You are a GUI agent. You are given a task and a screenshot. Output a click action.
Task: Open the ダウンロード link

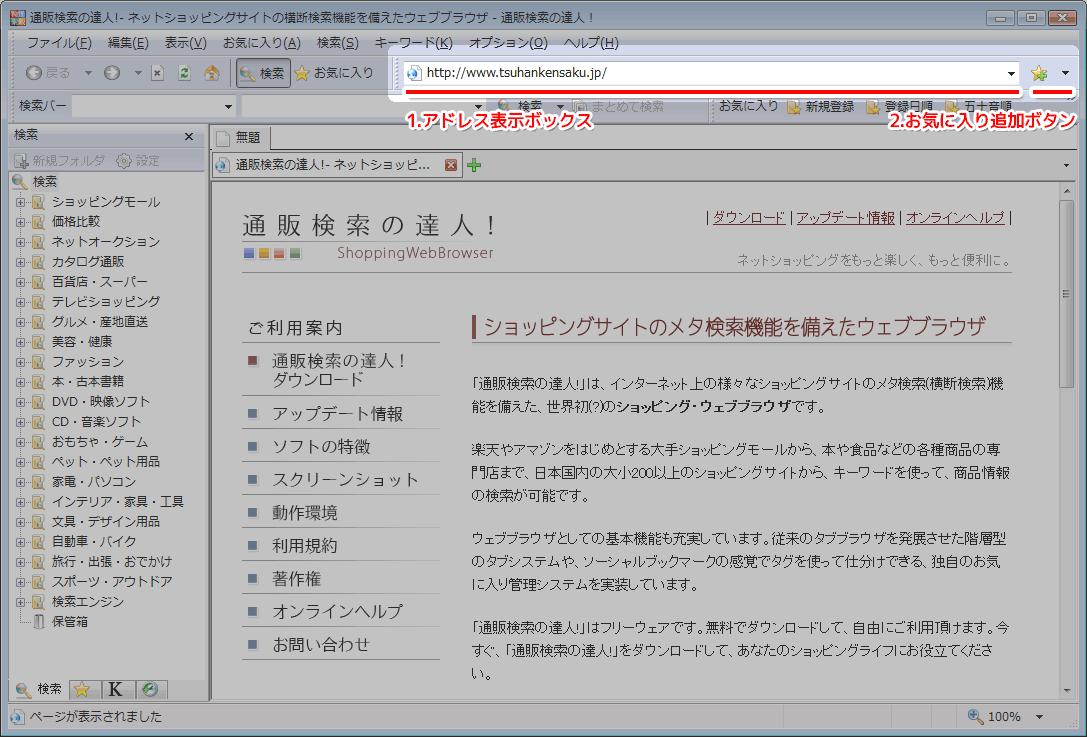749,218
